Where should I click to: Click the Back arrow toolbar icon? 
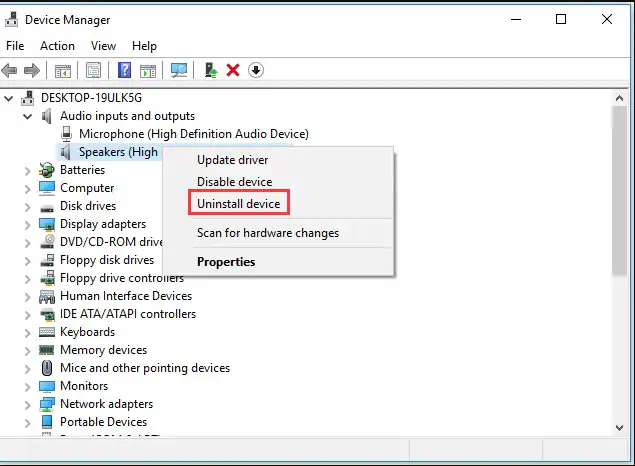click(9, 70)
